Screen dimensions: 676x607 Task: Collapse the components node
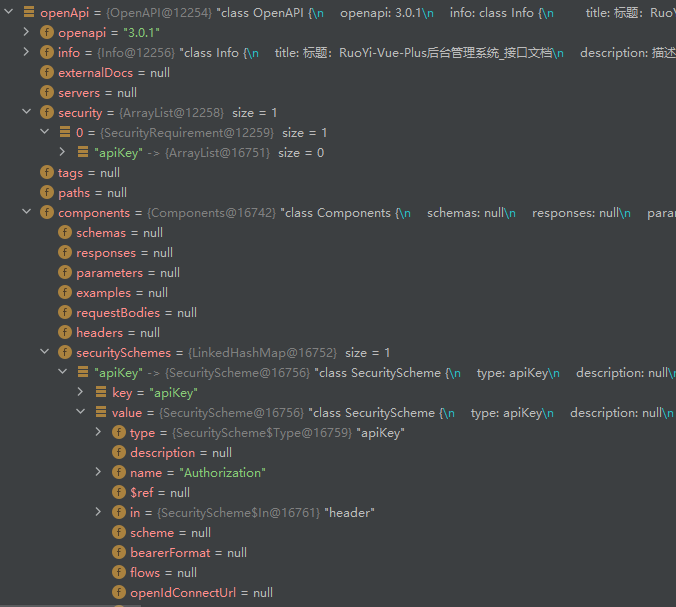(26, 212)
